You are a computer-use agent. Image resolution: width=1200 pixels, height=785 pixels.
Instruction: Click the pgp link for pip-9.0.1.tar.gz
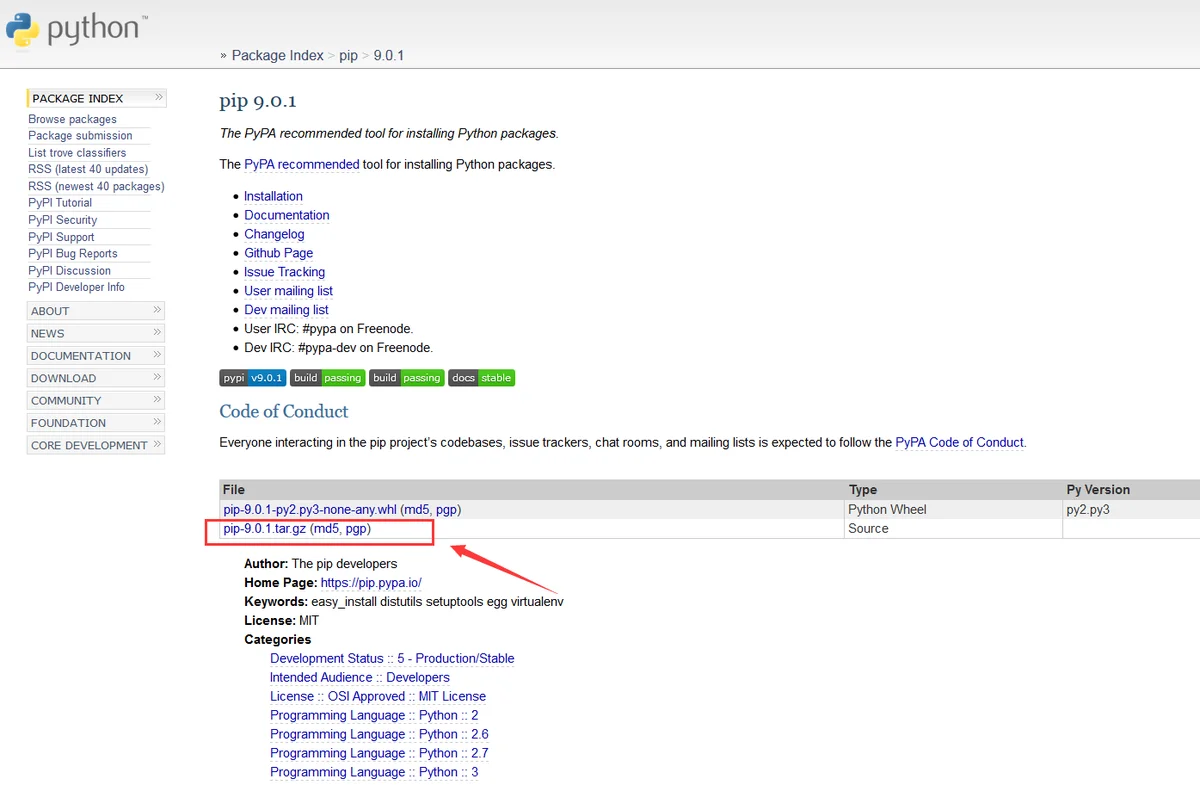(x=356, y=528)
